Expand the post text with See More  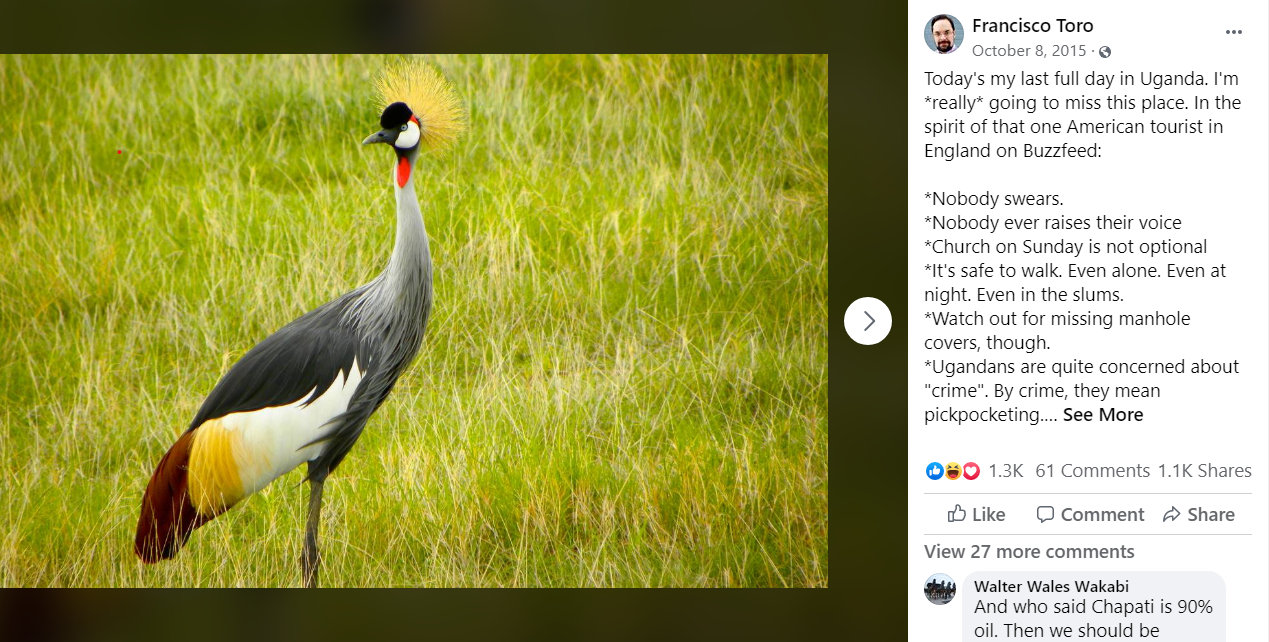1103,415
